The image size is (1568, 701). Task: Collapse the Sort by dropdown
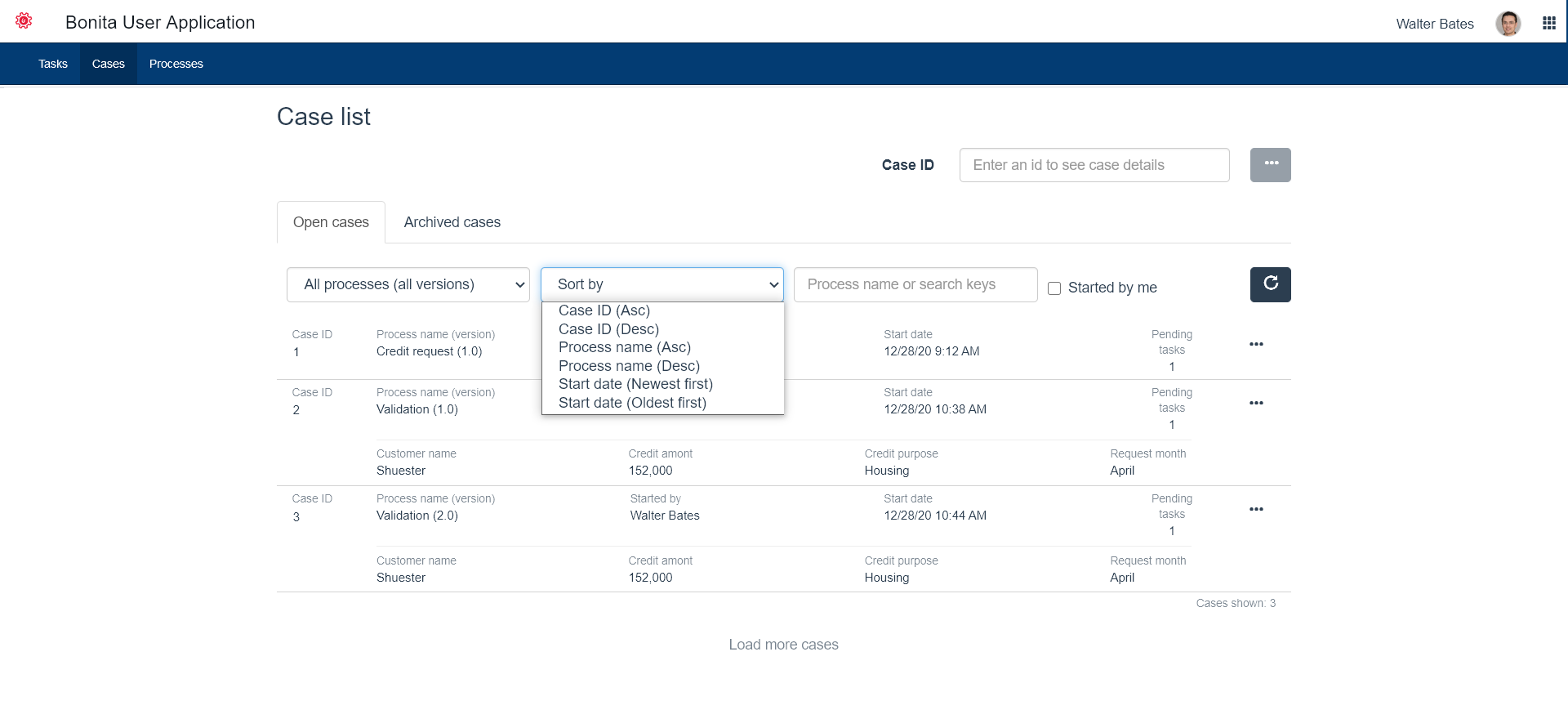pyautogui.click(x=661, y=284)
